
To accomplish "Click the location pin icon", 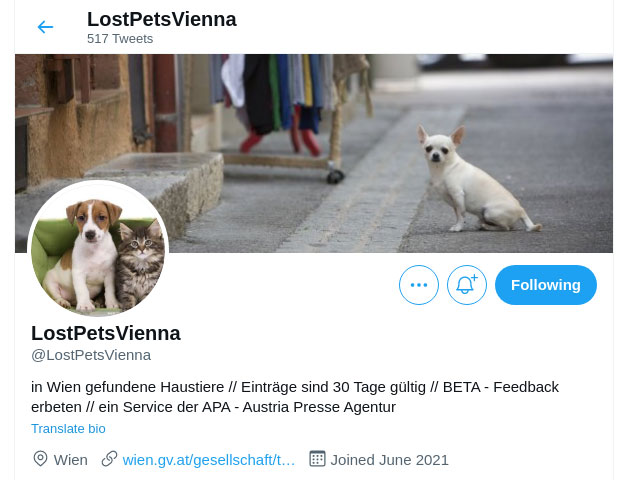I will pyautogui.click(x=40, y=459).
